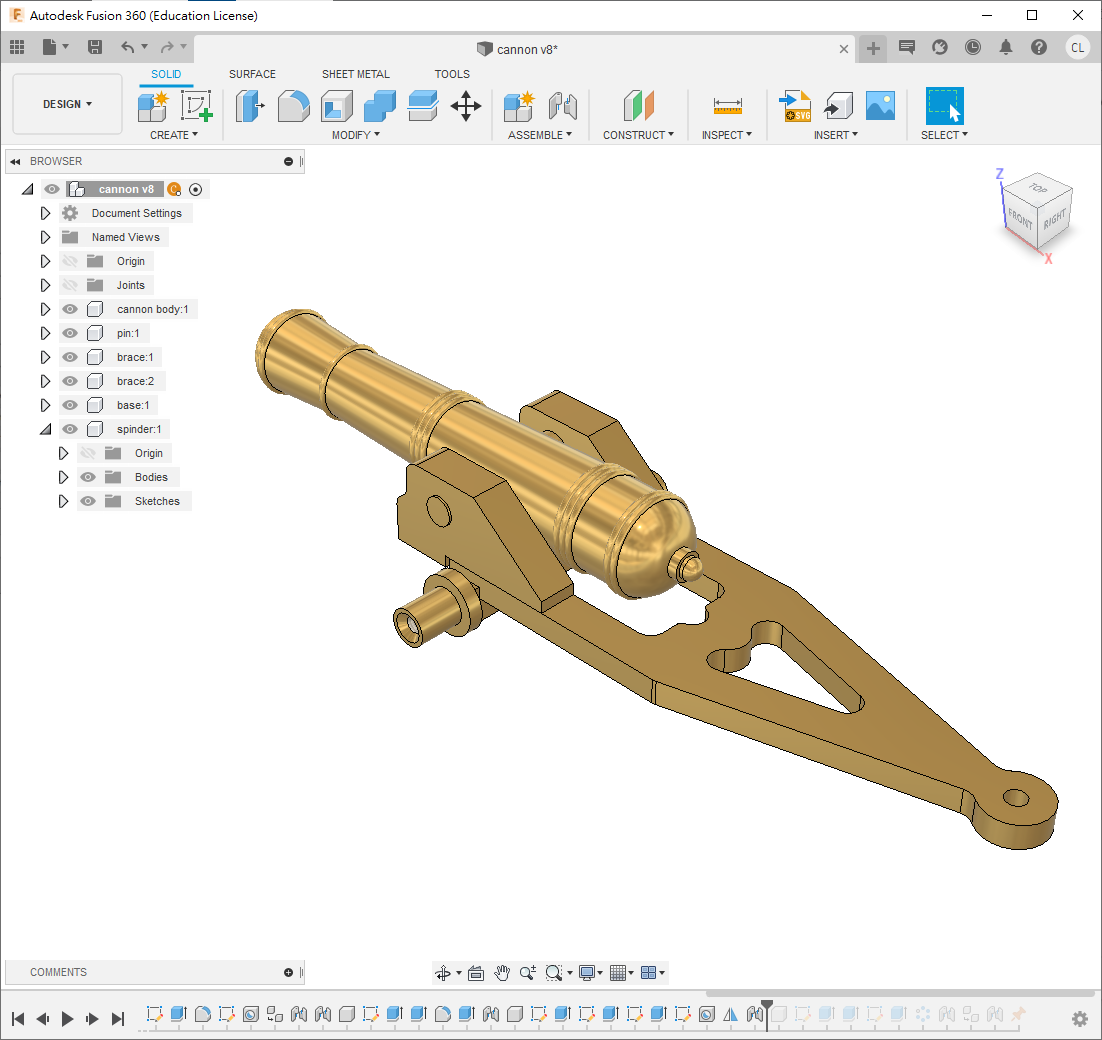Click the Save disk icon

tap(95, 47)
